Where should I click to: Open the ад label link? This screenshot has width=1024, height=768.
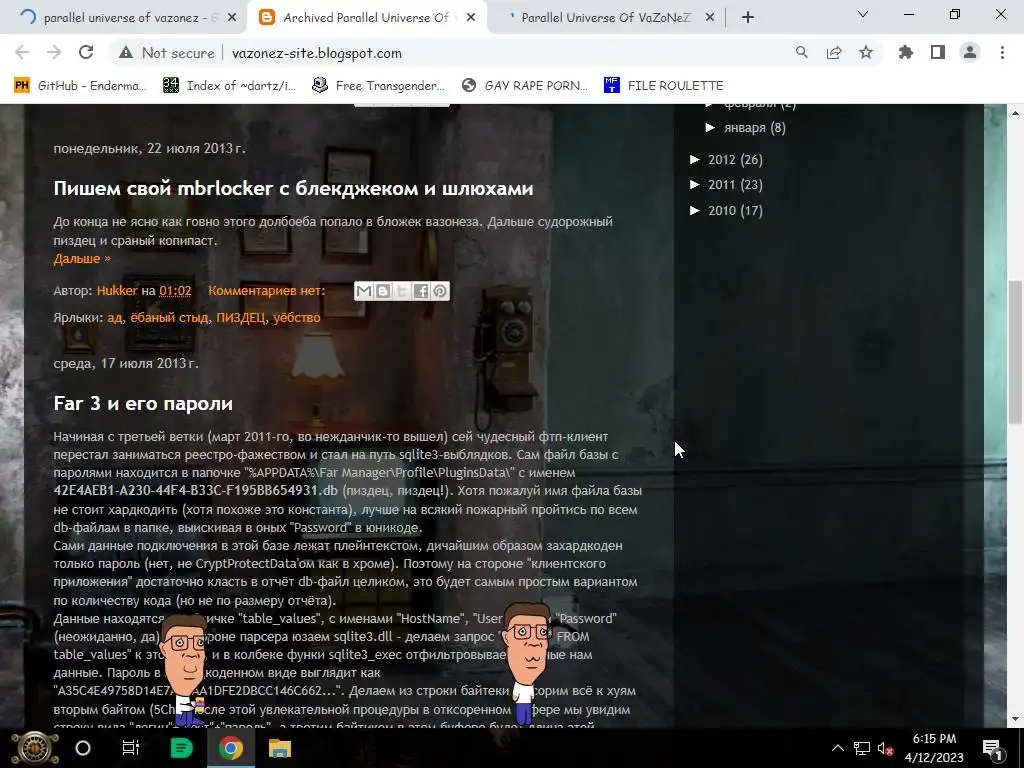(115, 317)
